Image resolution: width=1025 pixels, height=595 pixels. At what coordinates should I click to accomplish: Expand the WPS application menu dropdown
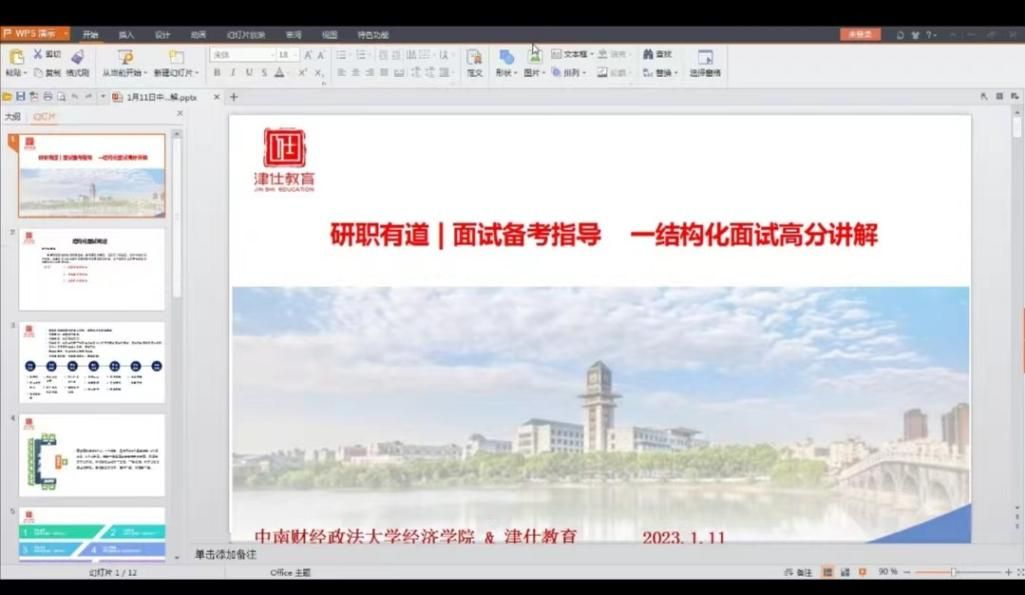click(65, 34)
